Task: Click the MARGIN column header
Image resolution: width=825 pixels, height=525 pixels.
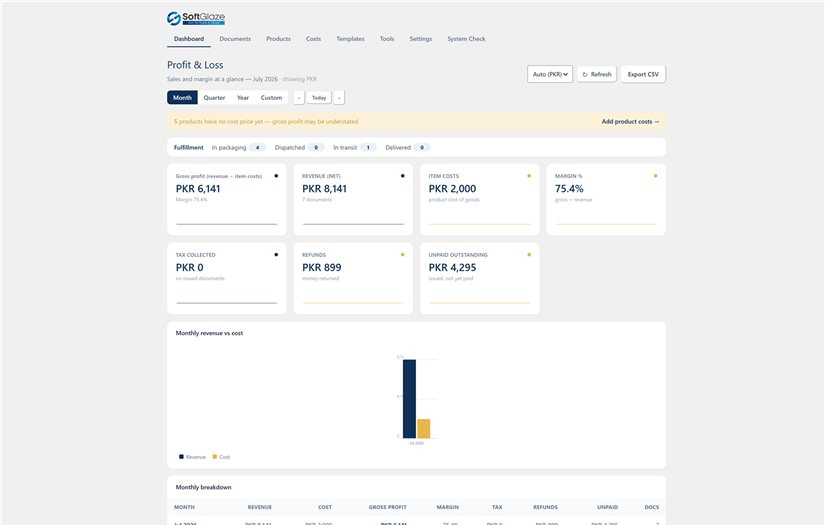Action: (x=448, y=507)
